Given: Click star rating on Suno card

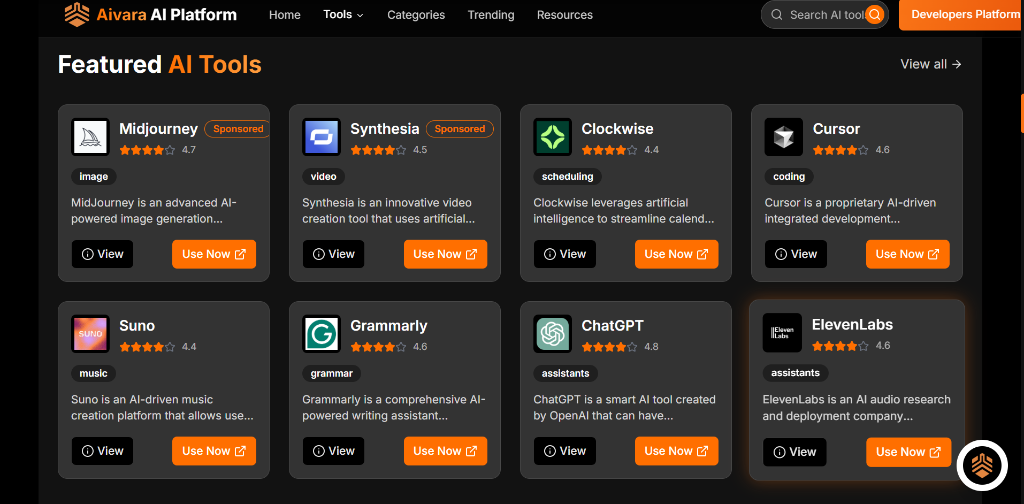Looking at the screenshot, I should click(147, 347).
